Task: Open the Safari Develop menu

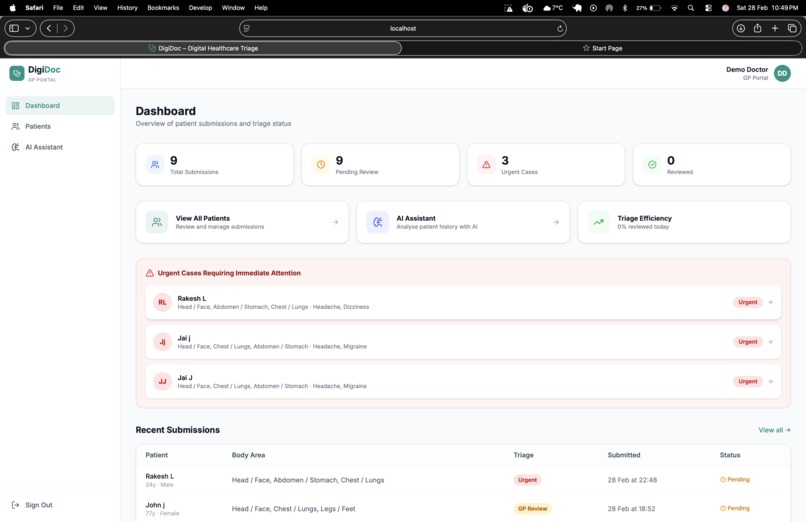Action: pyautogui.click(x=200, y=8)
